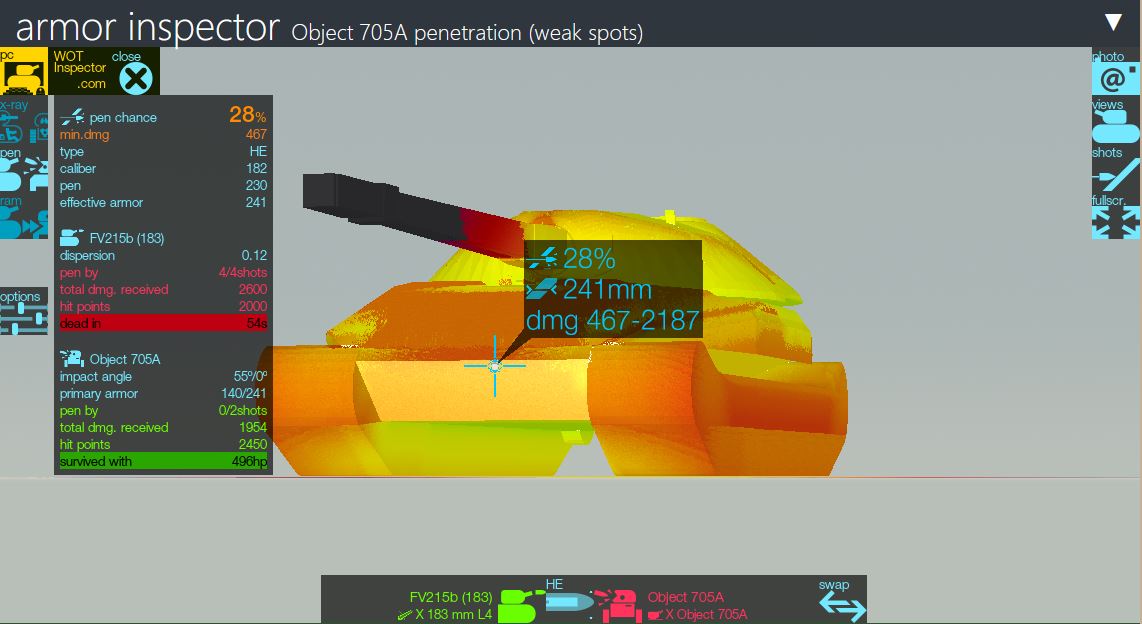
Task: Click the 'type' HE row
Action: pyautogui.click(x=163, y=151)
